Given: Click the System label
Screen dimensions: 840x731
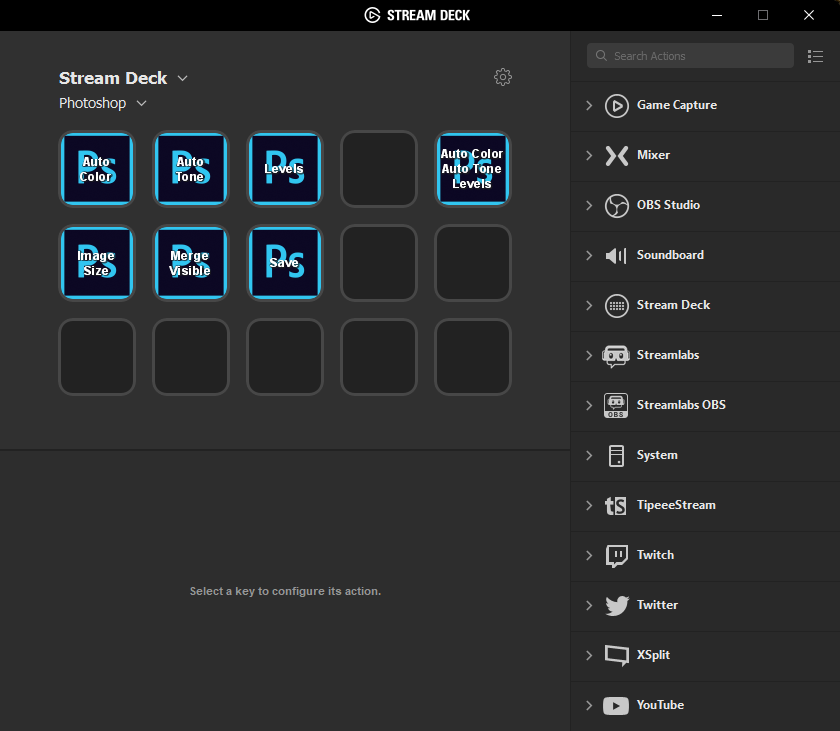Looking at the screenshot, I should pos(657,455).
